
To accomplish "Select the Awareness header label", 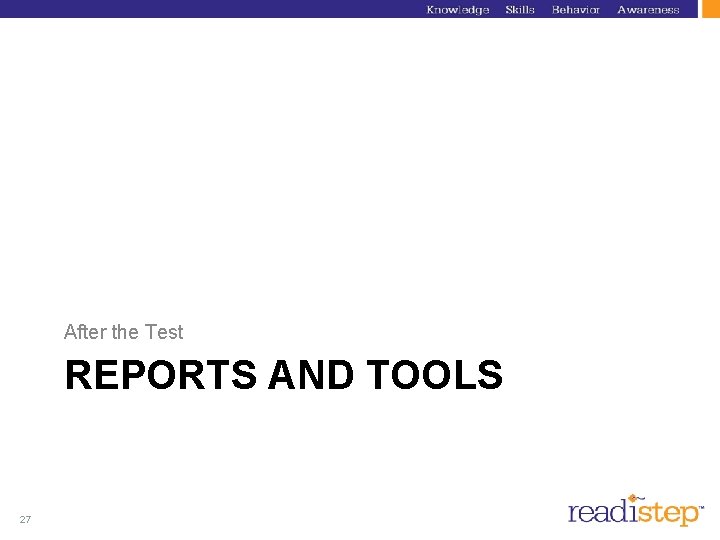I will pos(648,10).
